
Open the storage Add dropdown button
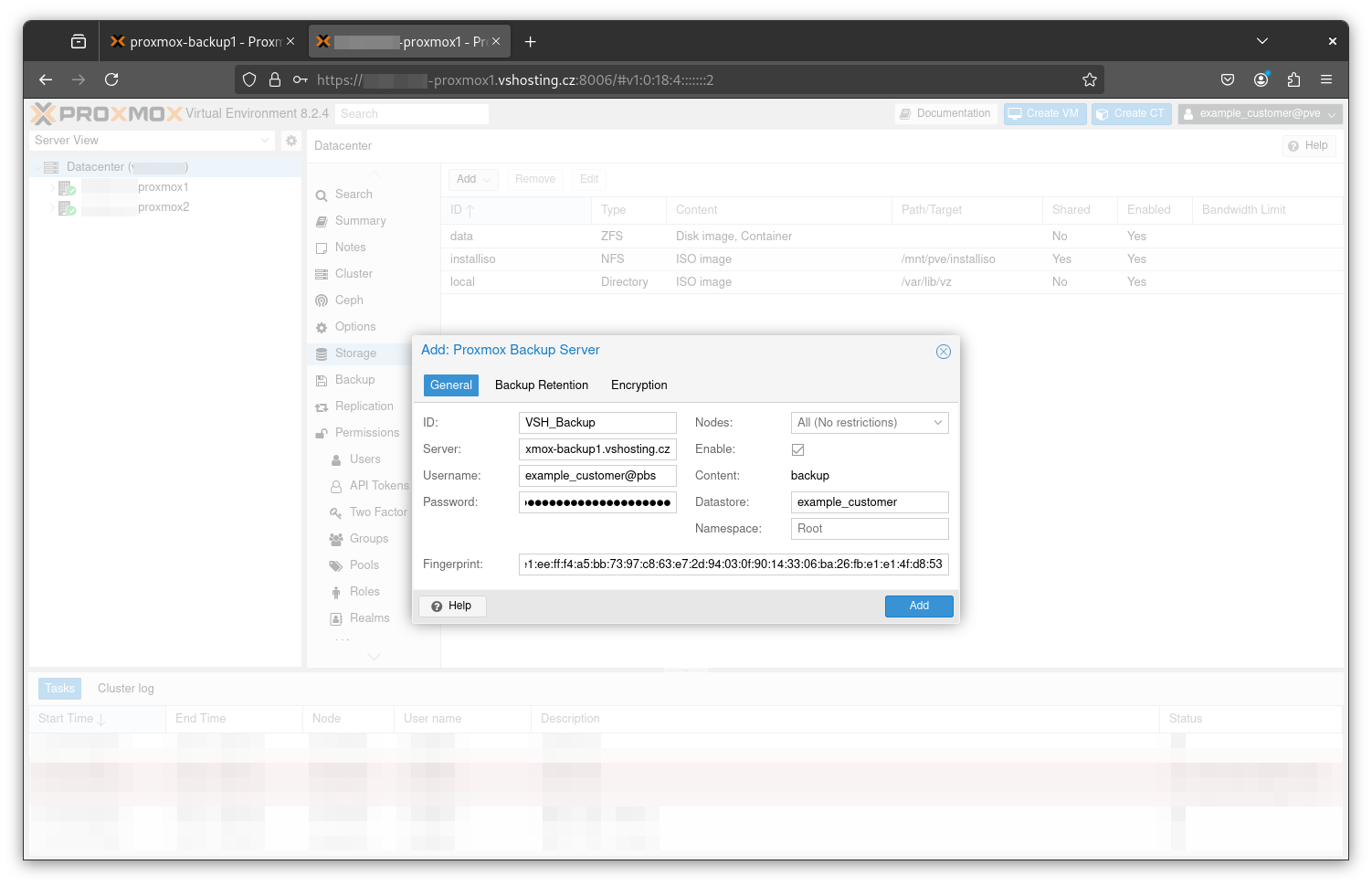tap(473, 179)
